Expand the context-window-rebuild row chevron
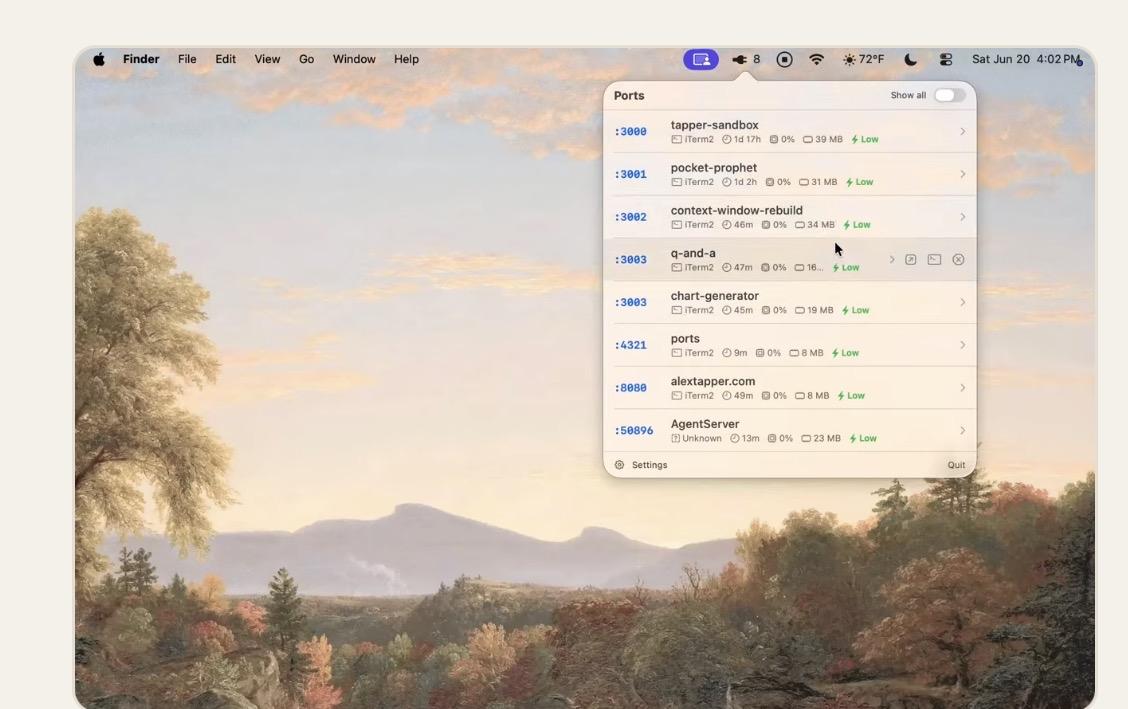Screen dimensions: 1128x709 click(x=963, y=217)
